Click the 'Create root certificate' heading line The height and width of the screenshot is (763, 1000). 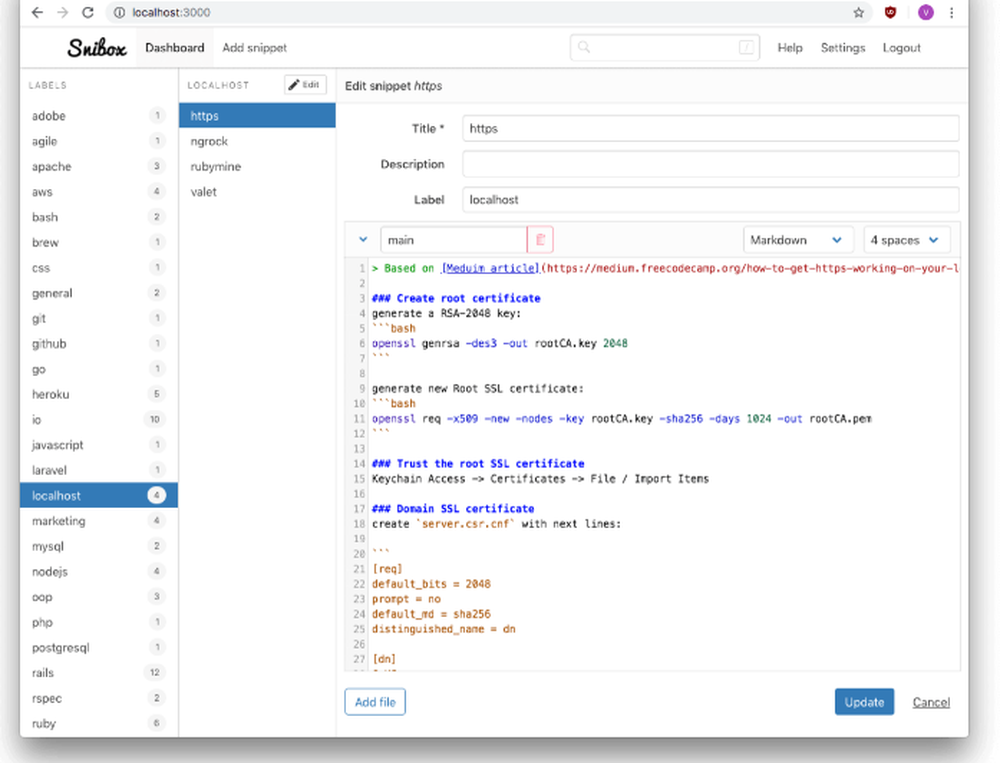pos(456,298)
